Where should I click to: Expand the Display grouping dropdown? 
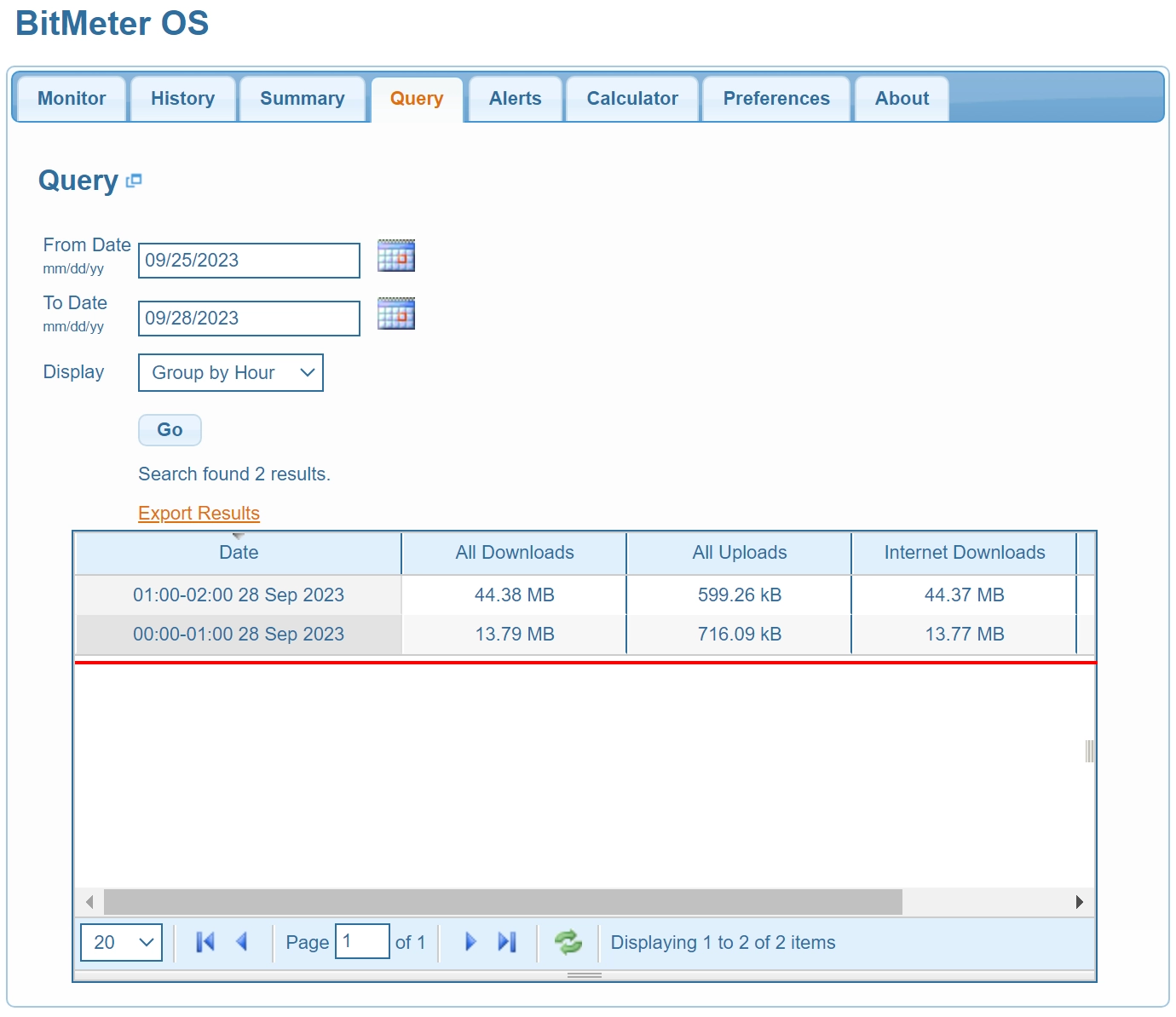(231, 373)
